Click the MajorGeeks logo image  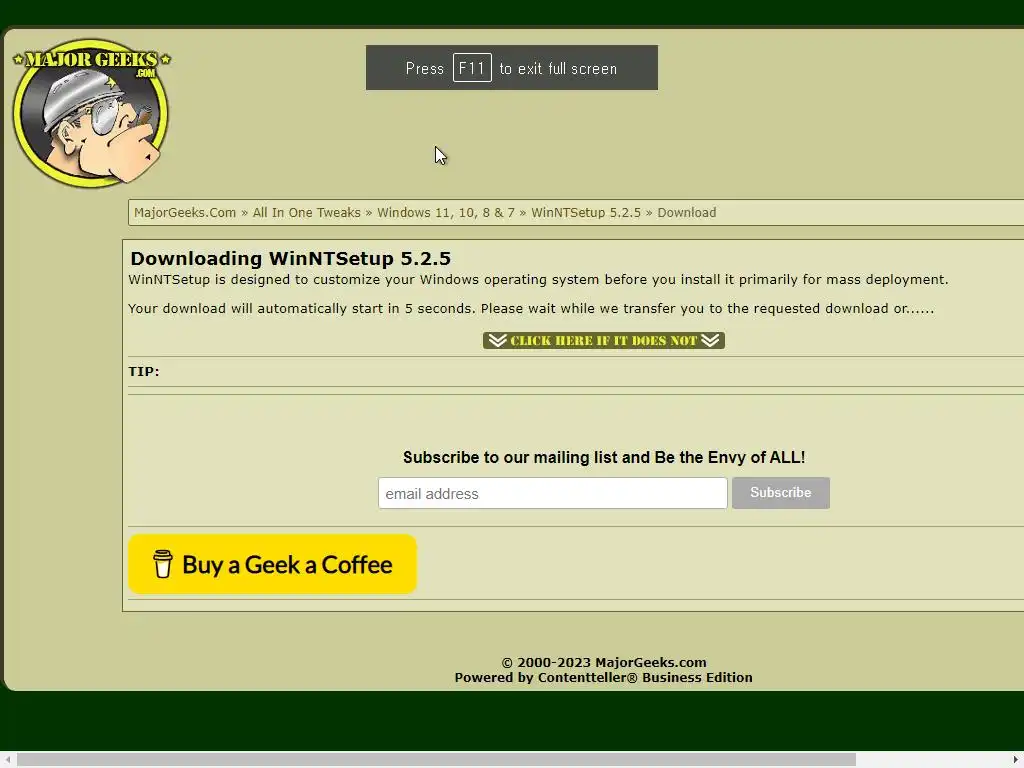tap(91, 112)
